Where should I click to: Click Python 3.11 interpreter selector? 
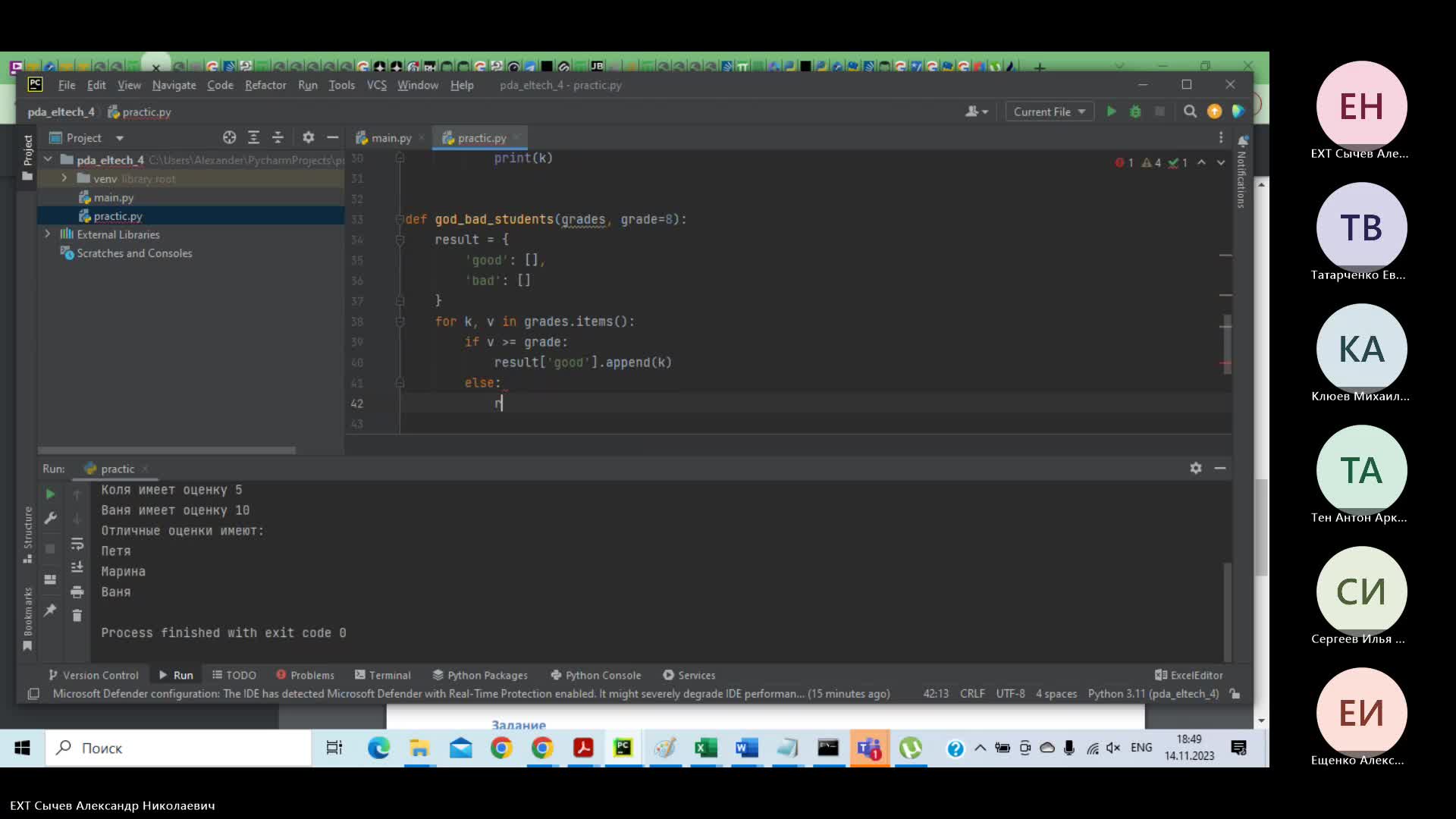[1153, 693]
